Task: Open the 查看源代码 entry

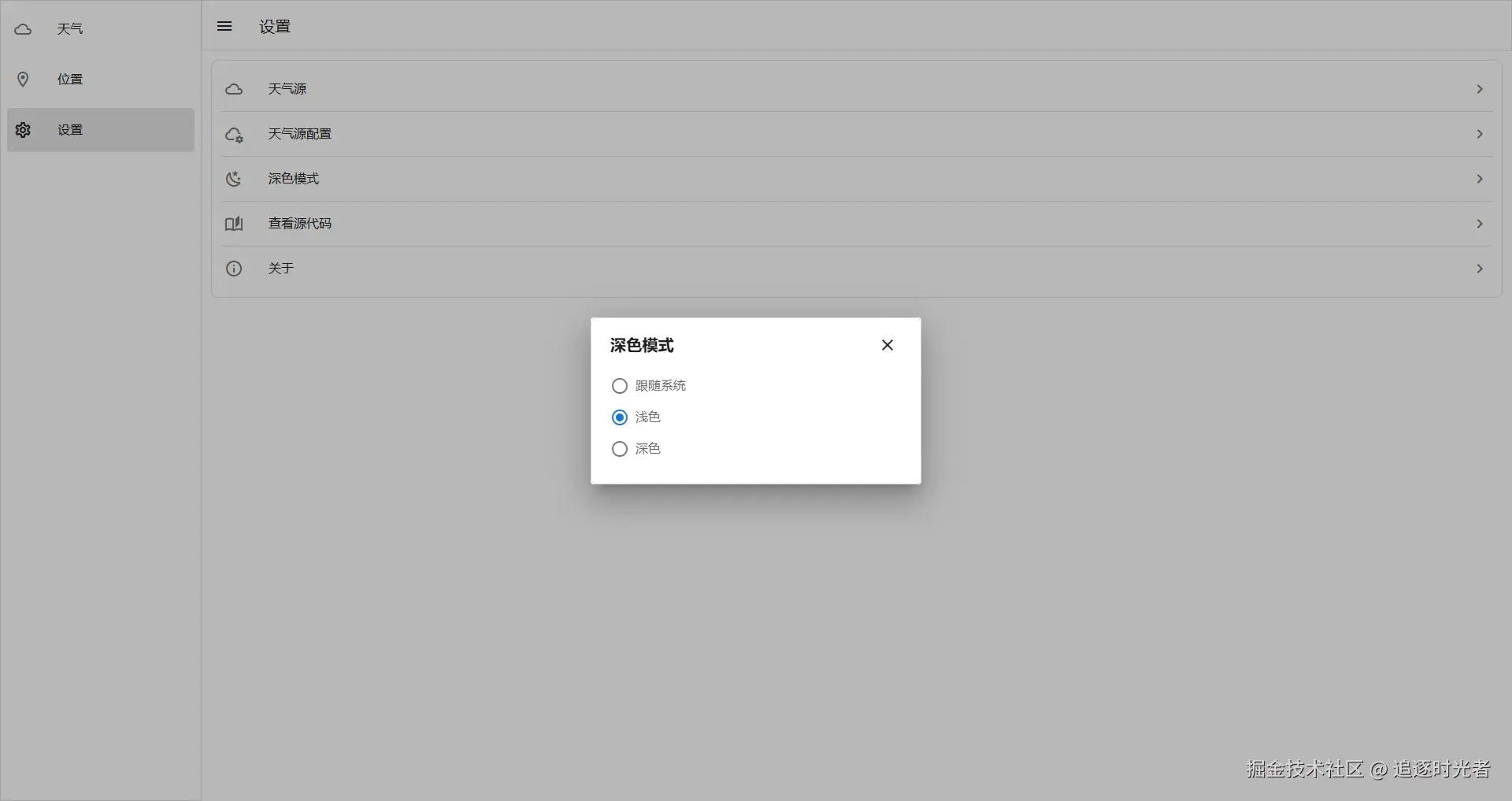Action: pyautogui.click(x=856, y=224)
